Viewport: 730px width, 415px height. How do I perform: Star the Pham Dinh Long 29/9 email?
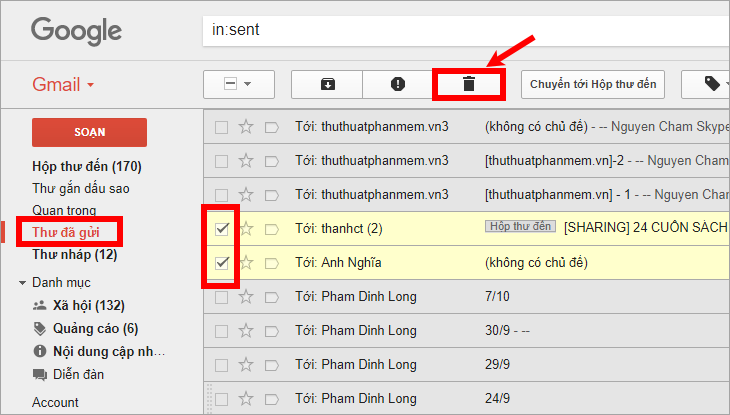pos(246,365)
